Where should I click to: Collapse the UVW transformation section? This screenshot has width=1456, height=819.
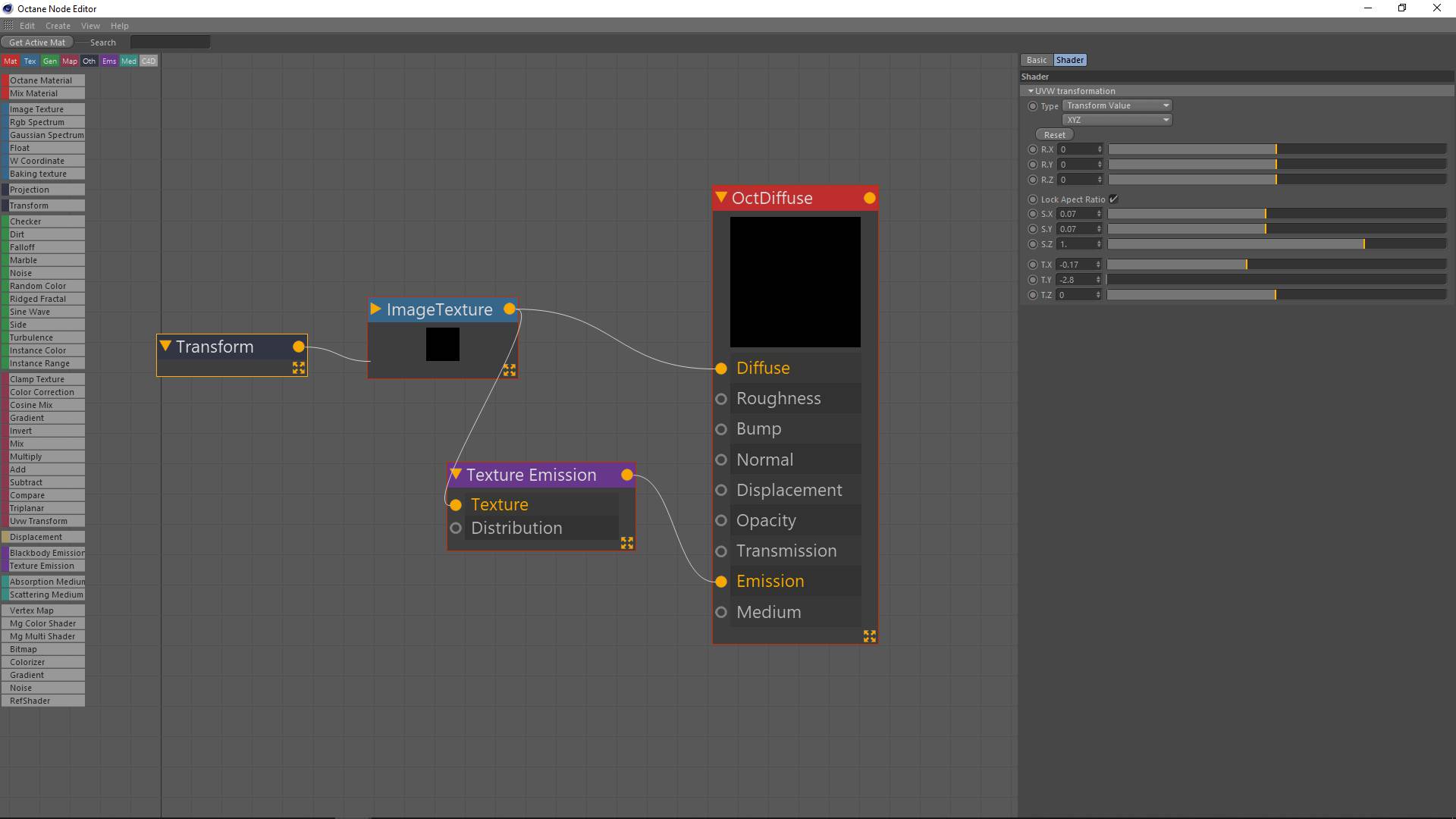point(1031,91)
